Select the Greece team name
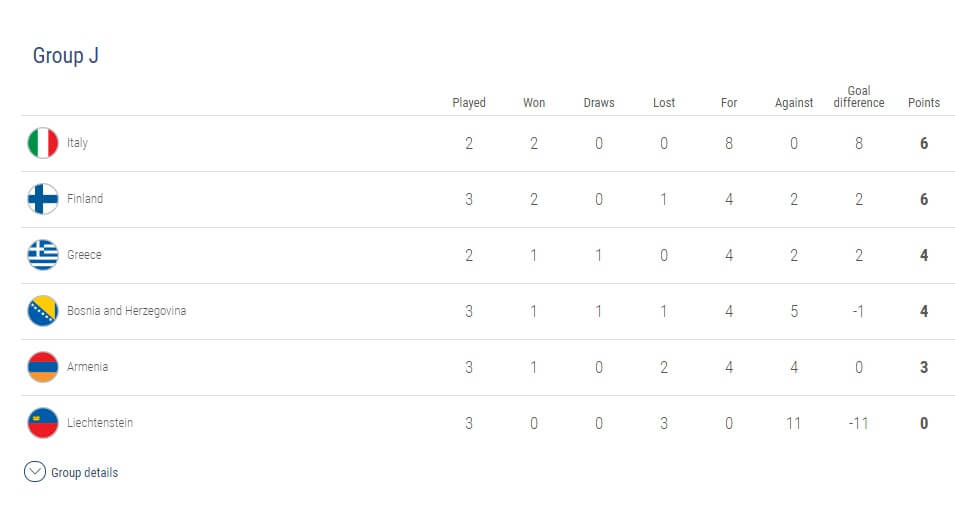 coord(84,255)
